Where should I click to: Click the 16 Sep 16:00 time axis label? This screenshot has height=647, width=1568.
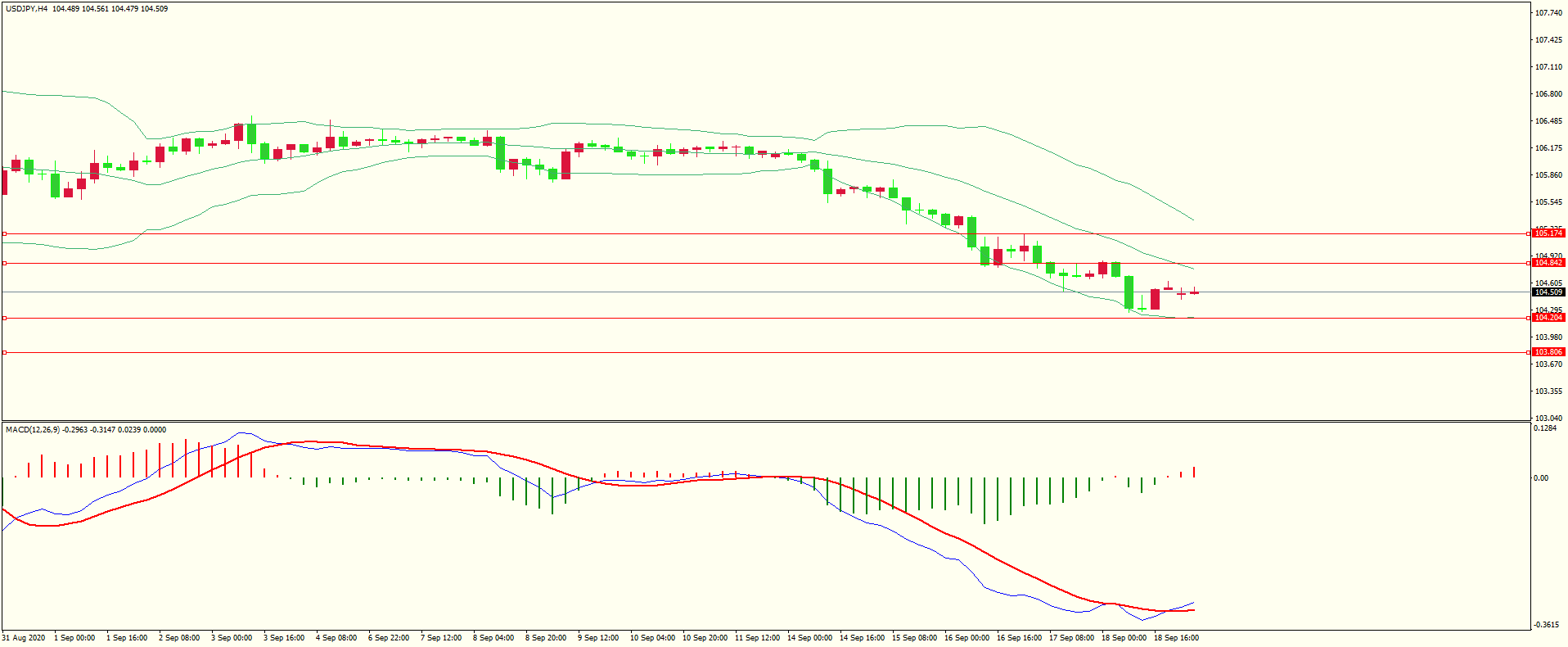1020,638
